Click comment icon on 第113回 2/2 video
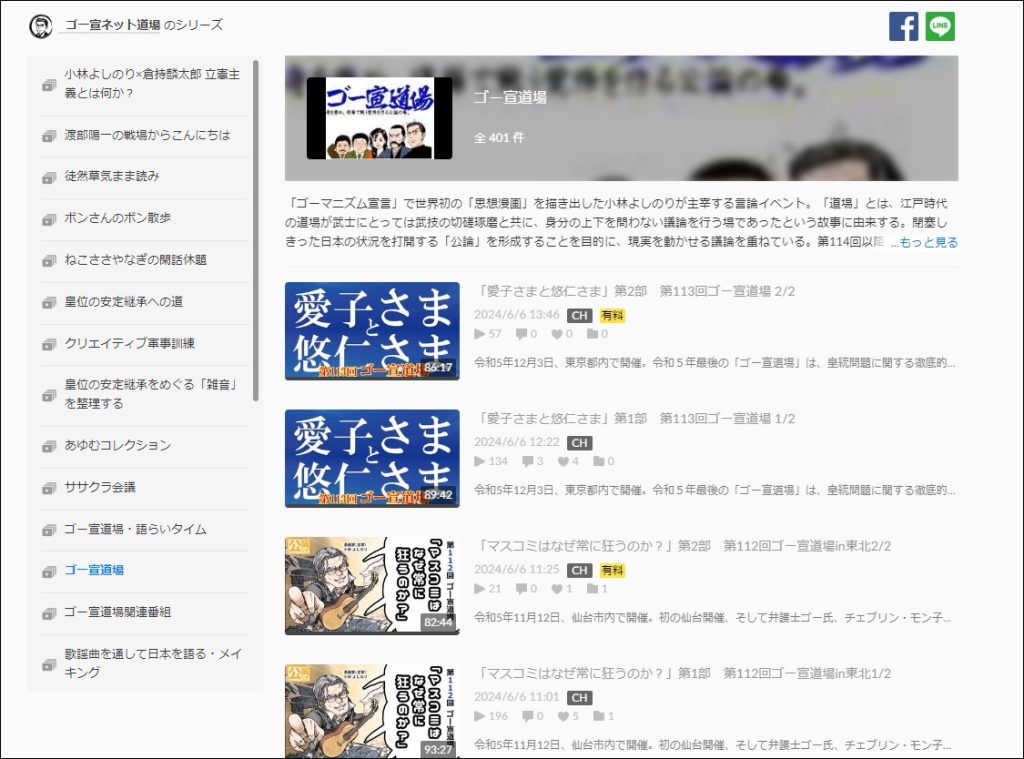Image resolution: width=1024 pixels, height=759 pixels. click(x=522, y=334)
